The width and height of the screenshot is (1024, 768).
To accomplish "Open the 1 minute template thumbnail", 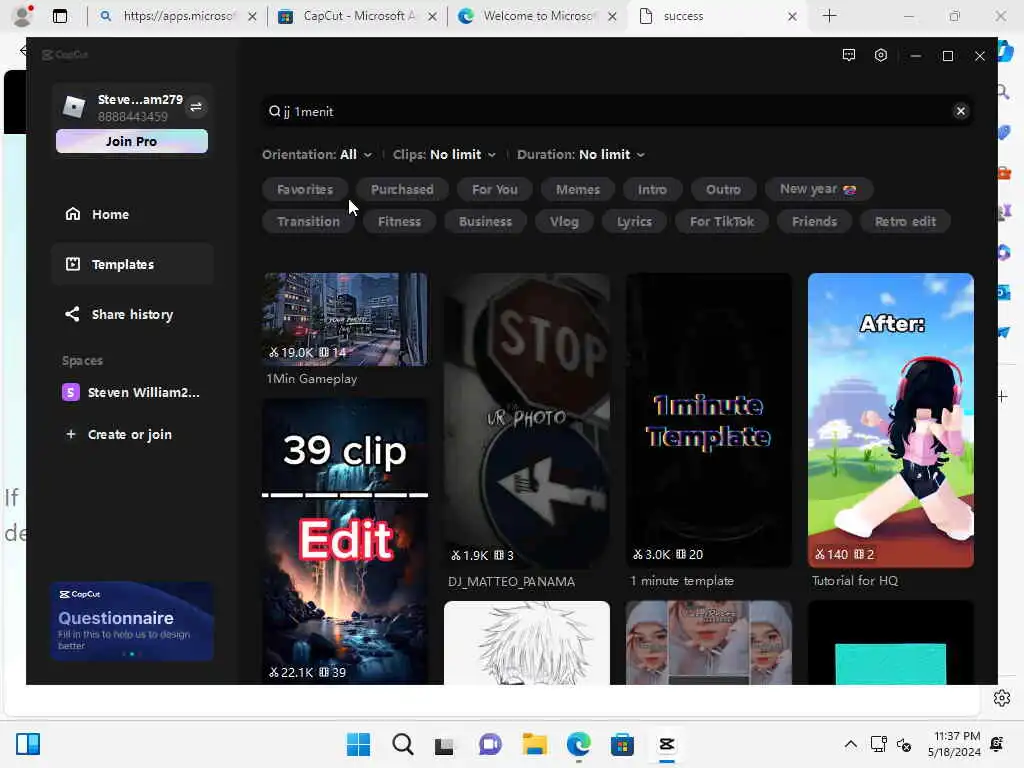I will coord(709,420).
